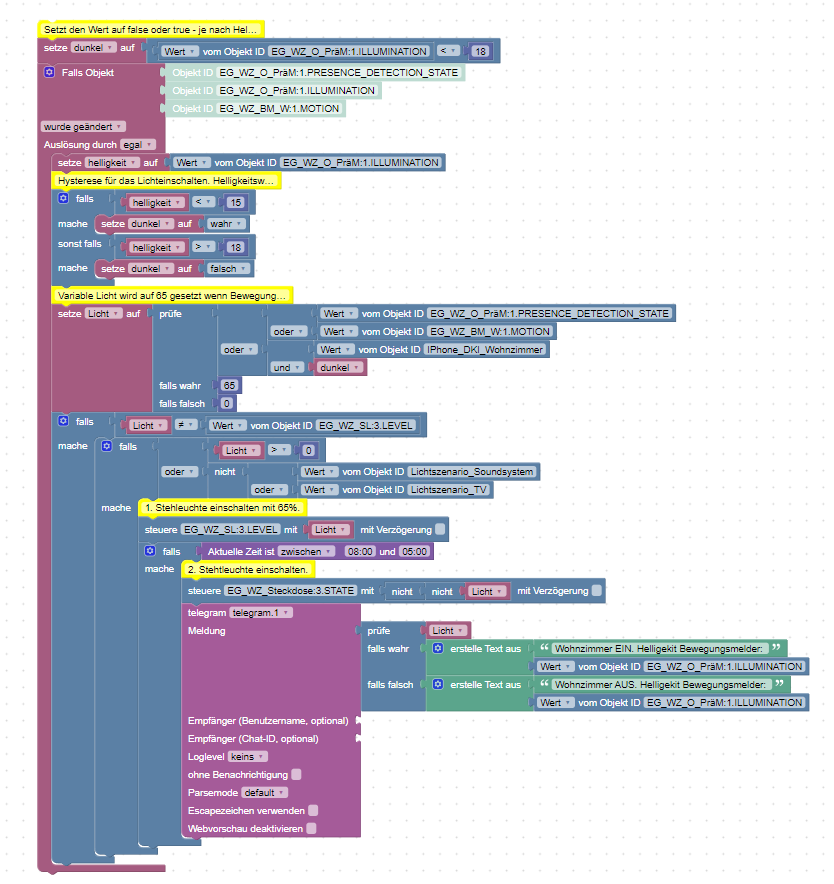Click comment 'Hysterese für das Lichteinschalten'

[x=166, y=180]
